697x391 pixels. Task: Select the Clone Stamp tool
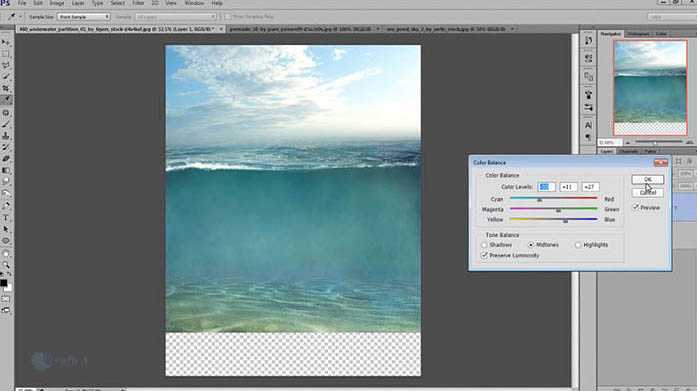(6, 136)
